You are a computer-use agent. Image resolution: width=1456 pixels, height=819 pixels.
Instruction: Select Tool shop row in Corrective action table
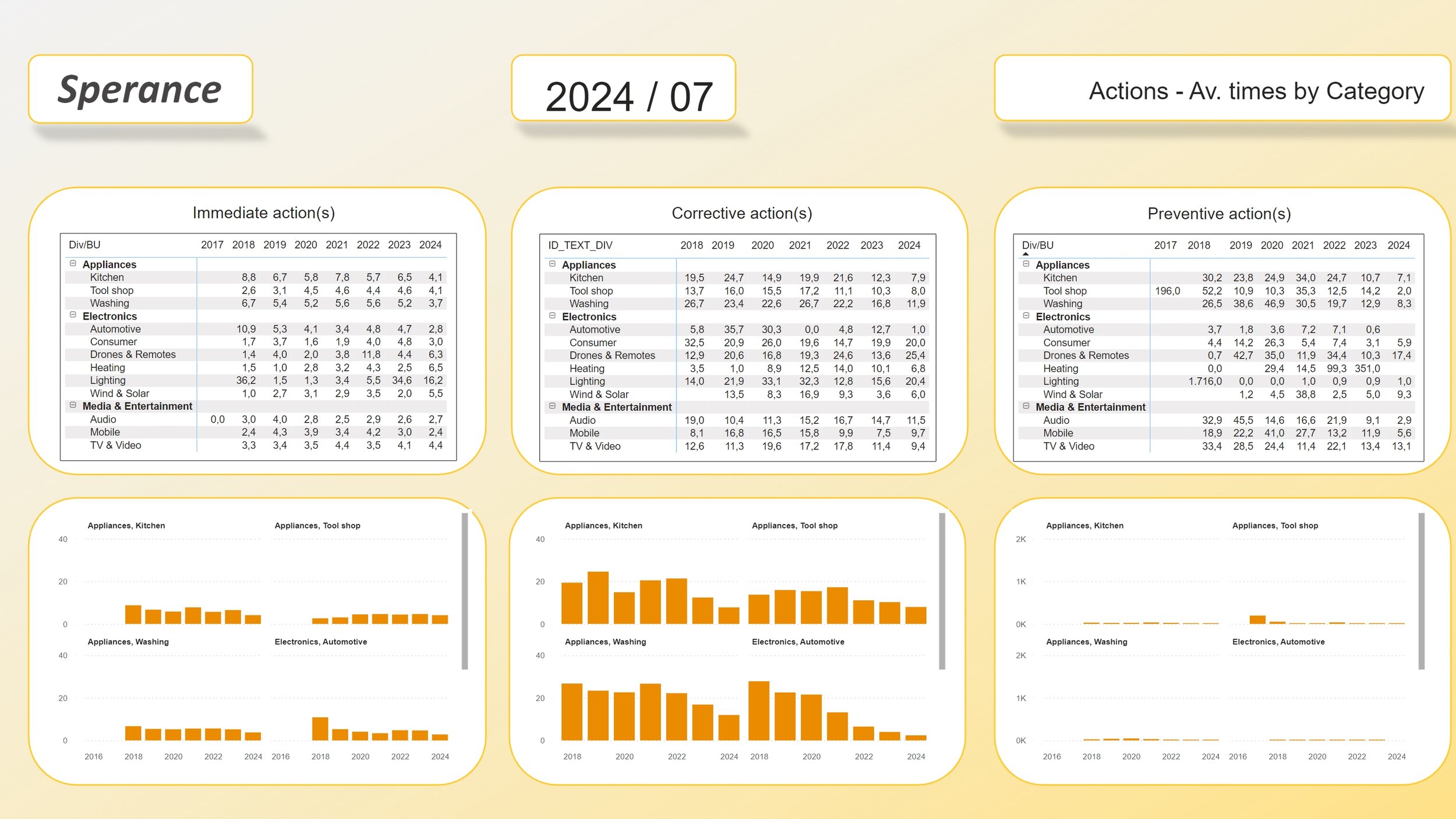click(736, 291)
